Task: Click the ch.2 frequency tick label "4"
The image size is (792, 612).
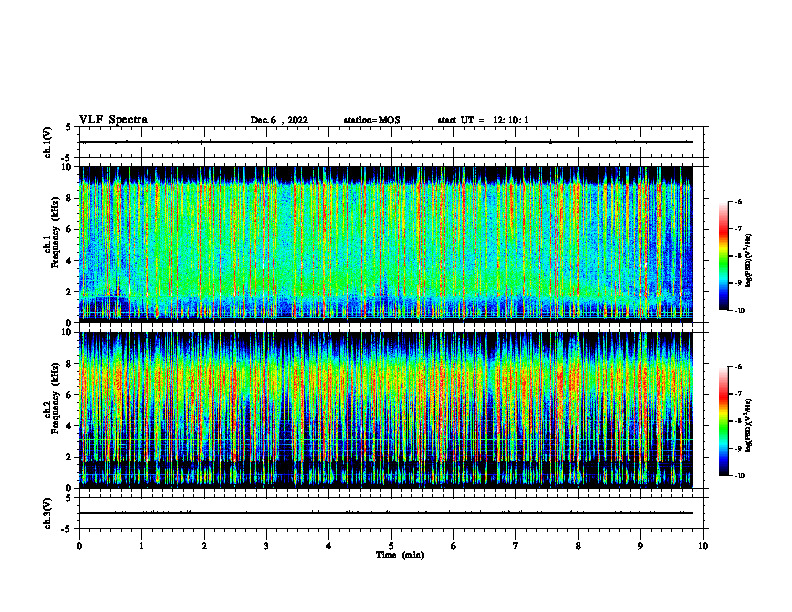Action: pyautogui.click(x=70, y=426)
